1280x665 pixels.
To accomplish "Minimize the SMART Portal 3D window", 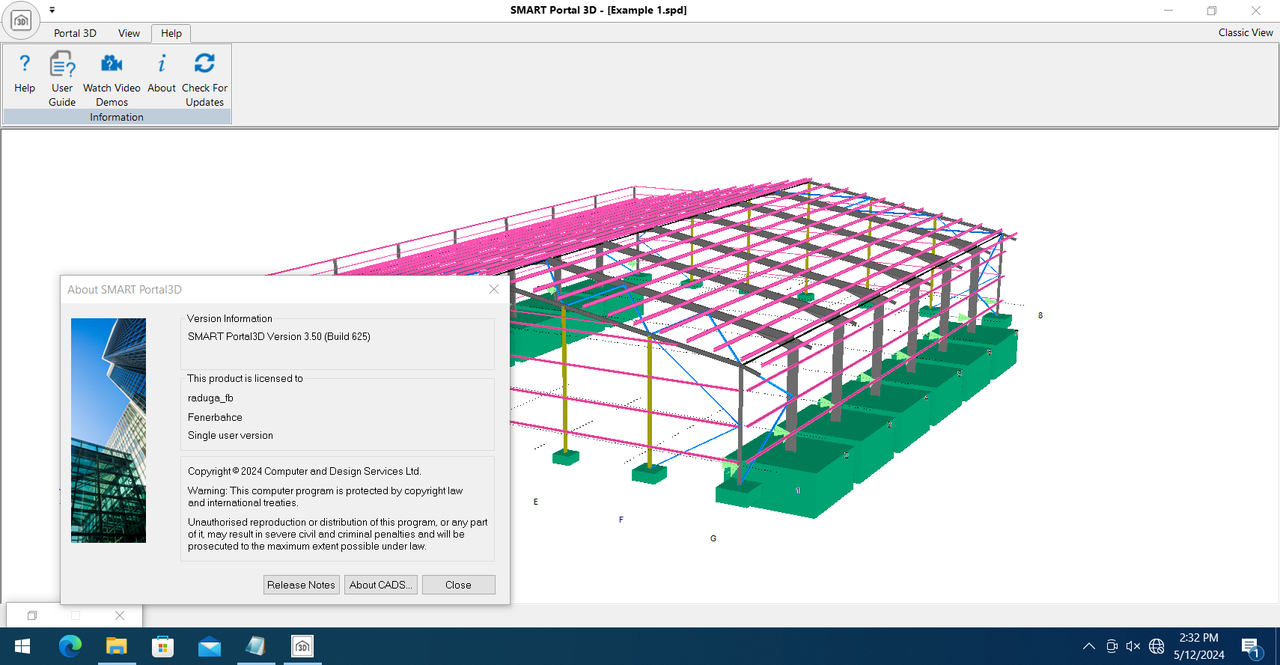I will 1169,10.
